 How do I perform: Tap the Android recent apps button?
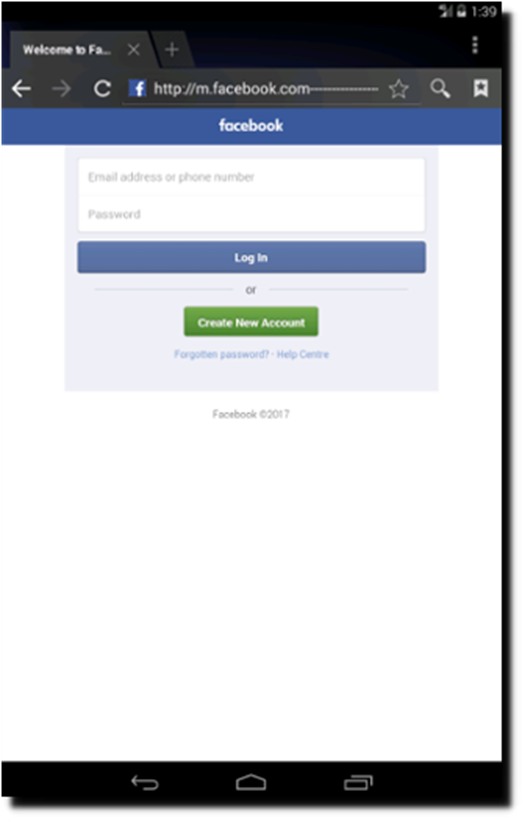click(x=358, y=783)
